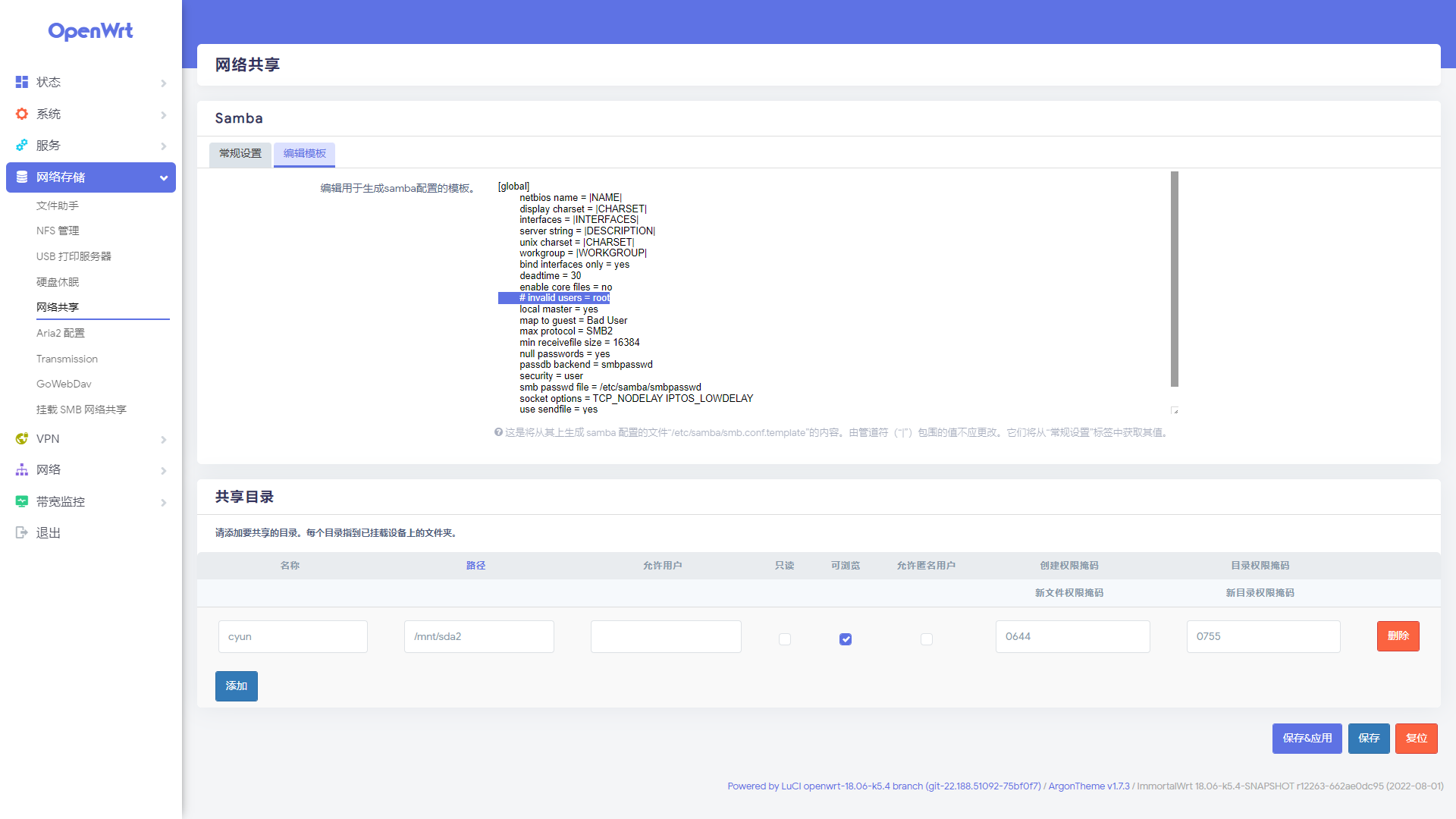Open Aria2 配置 page

61,333
